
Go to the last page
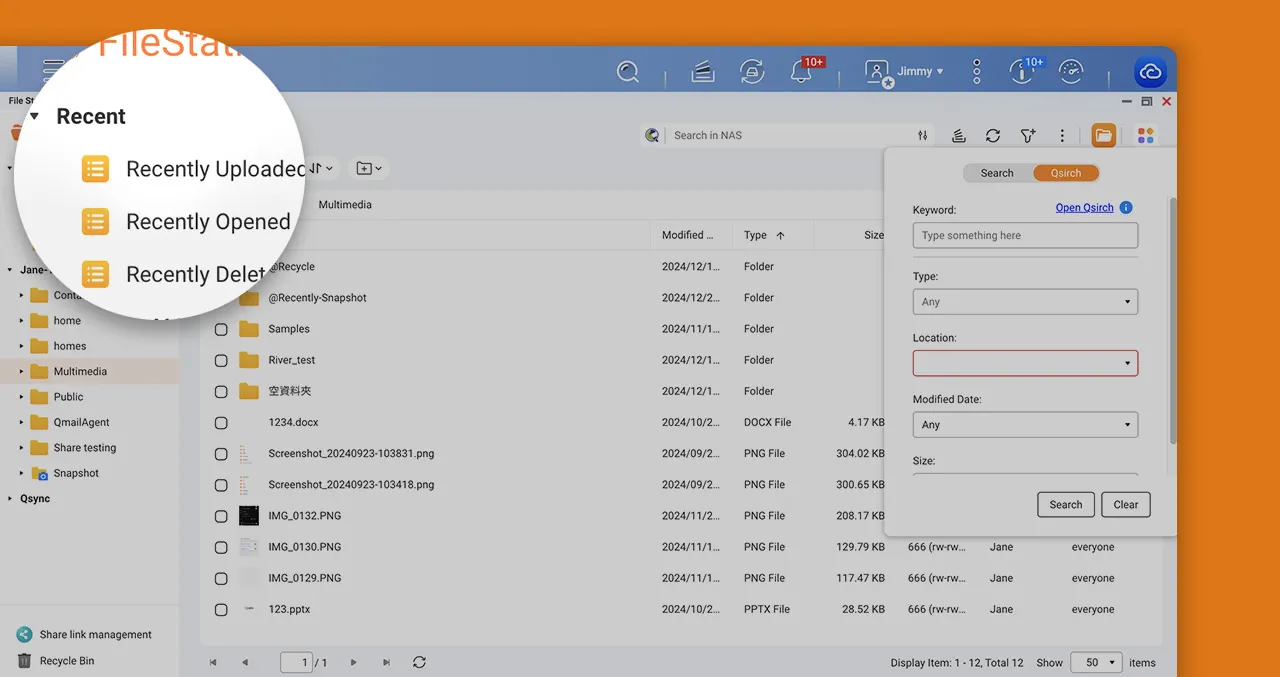pos(386,662)
